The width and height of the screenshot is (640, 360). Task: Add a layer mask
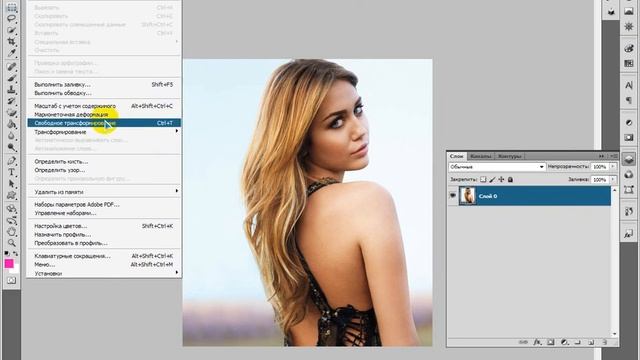point(551,342)
